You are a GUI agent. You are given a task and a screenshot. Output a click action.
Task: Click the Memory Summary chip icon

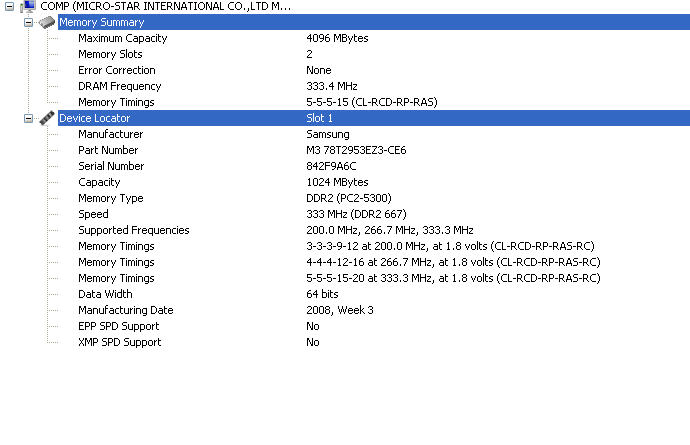(x=47, y=22)
